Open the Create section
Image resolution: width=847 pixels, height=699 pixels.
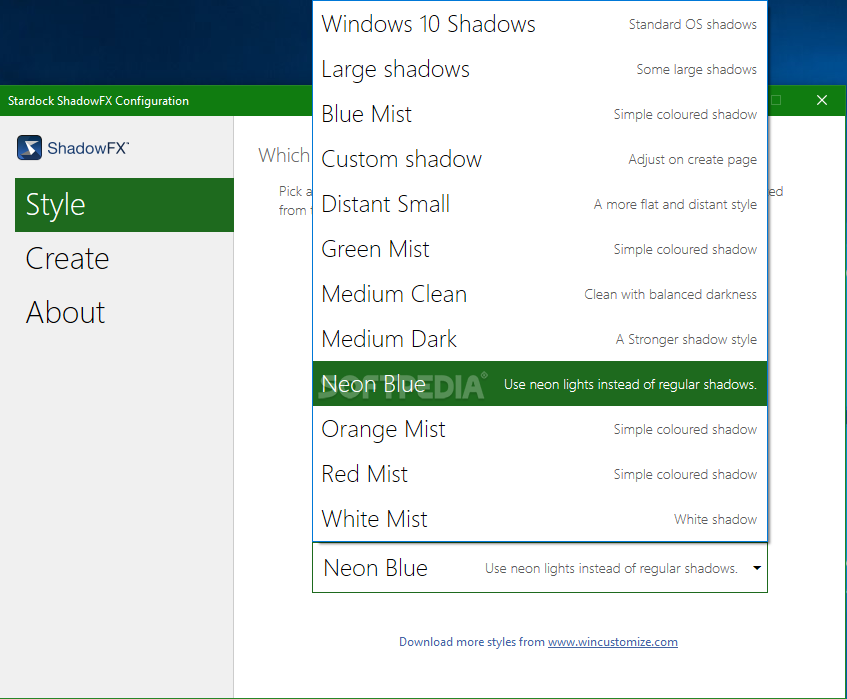pos(124,258)
